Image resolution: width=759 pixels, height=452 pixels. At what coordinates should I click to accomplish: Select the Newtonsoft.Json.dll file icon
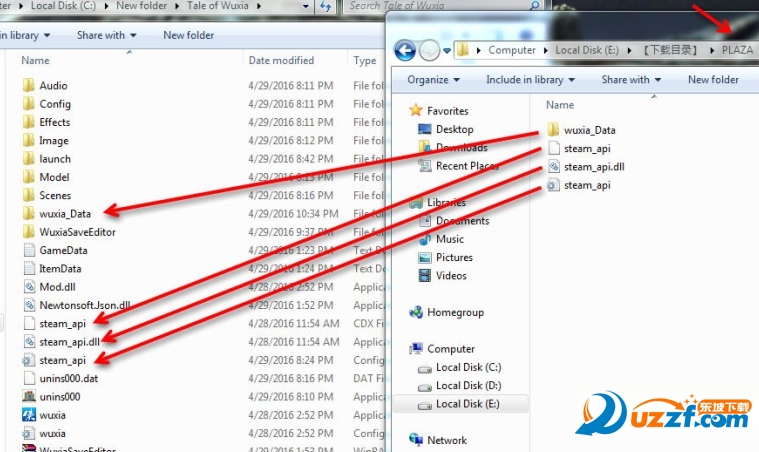[29, 305]
